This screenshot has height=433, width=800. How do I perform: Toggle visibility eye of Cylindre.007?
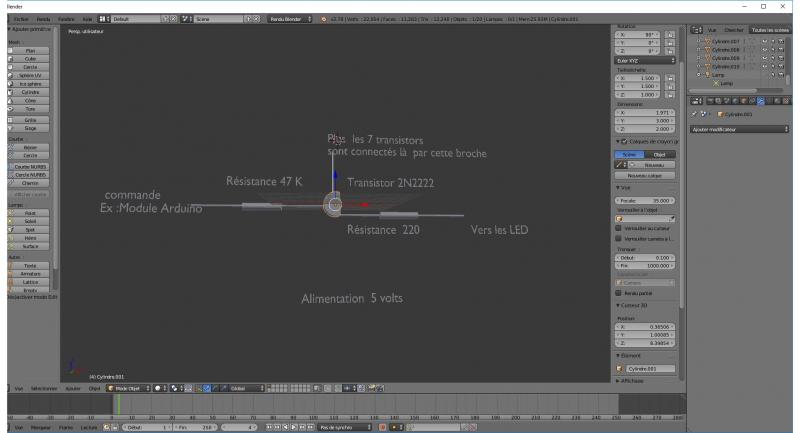764,40
